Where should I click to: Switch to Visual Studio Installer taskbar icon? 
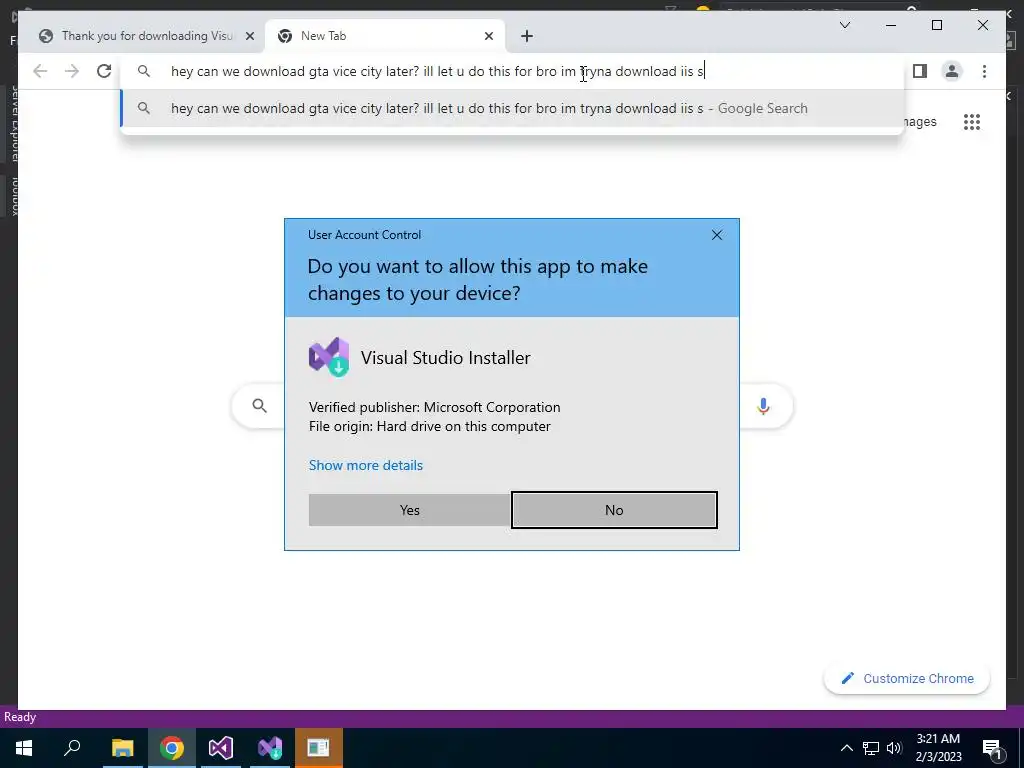[x=270, y=748]
